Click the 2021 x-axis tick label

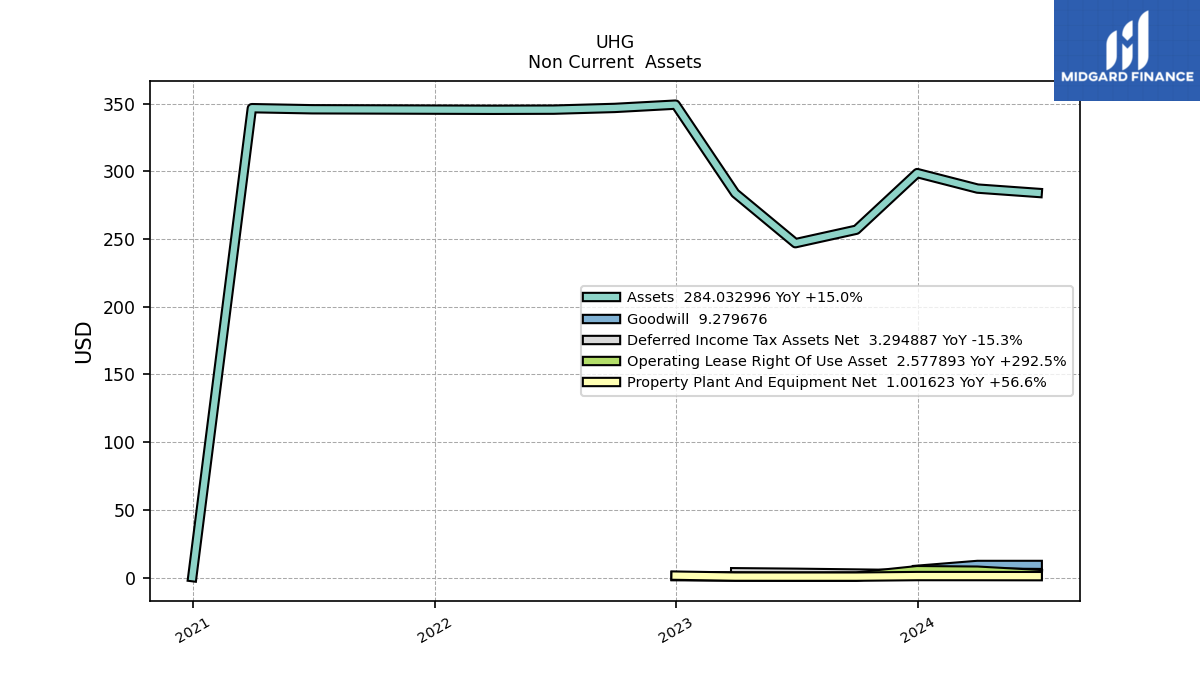tap(194, 630)
